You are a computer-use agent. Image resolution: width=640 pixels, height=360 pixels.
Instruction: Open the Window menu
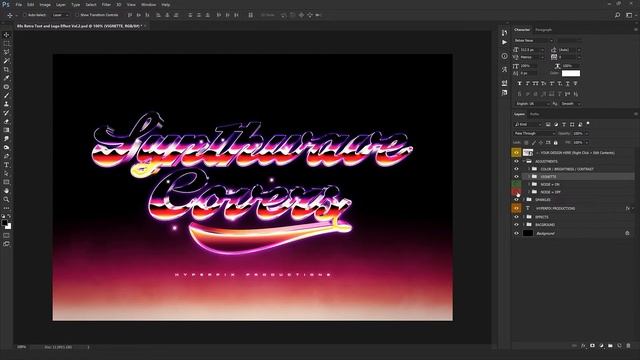148,4
